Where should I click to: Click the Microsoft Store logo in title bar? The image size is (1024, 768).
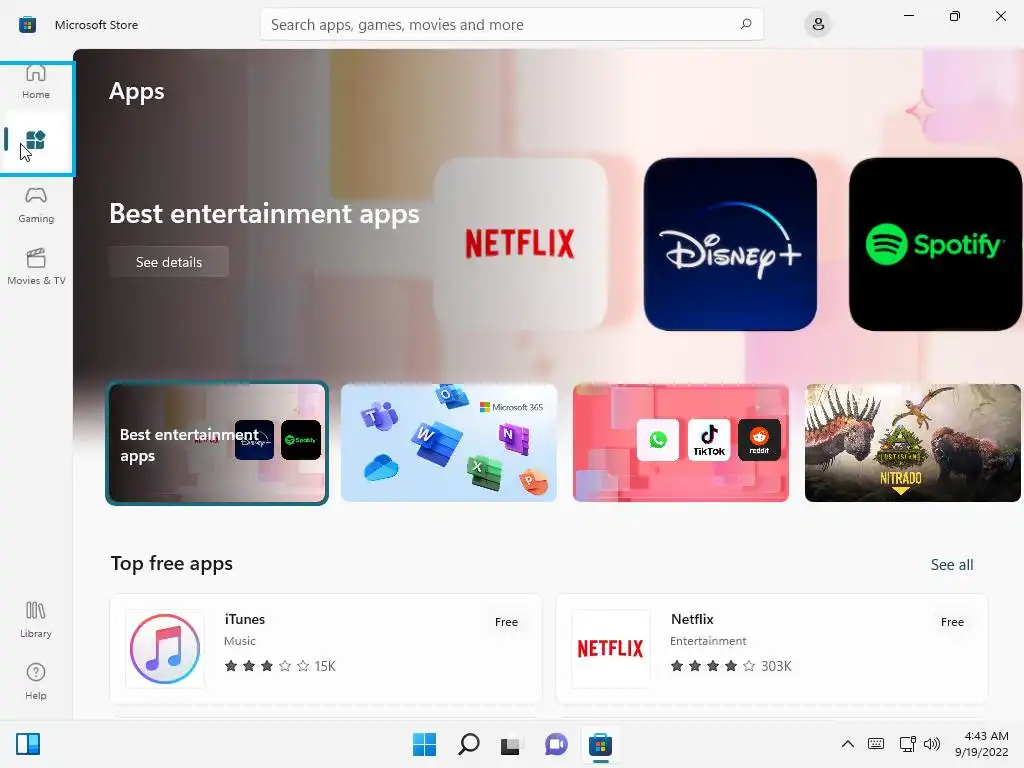27,25
